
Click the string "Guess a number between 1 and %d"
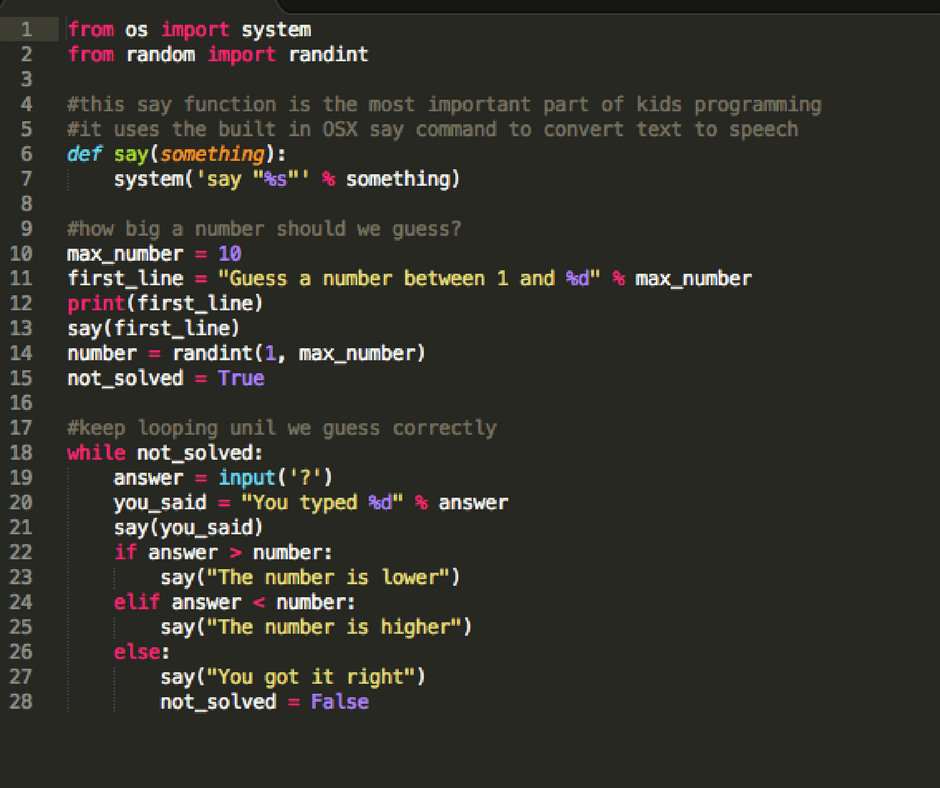pyautogui.click(x=409, y=278)
